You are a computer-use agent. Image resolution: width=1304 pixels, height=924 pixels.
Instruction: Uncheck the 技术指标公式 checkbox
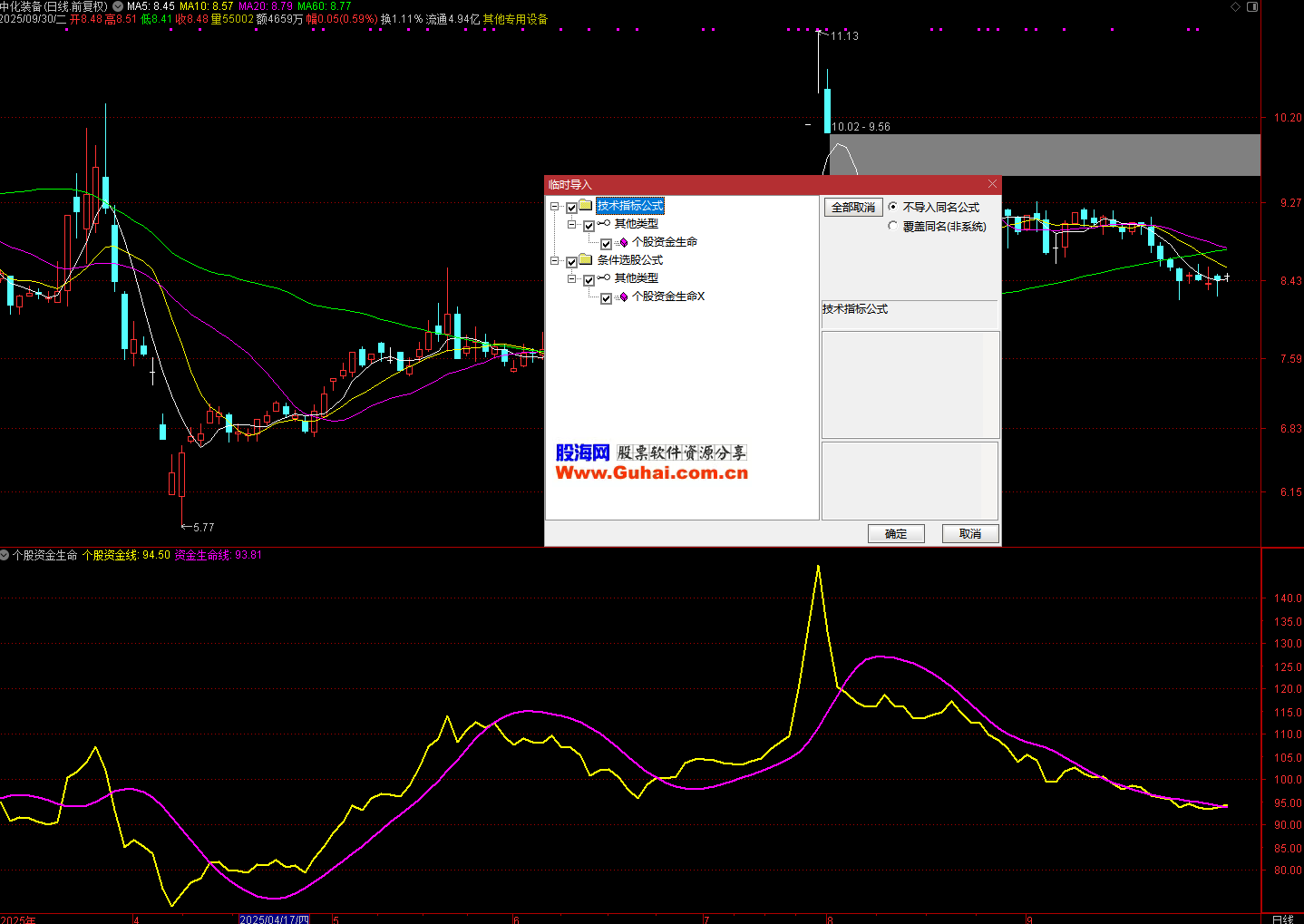coord(571,208)
